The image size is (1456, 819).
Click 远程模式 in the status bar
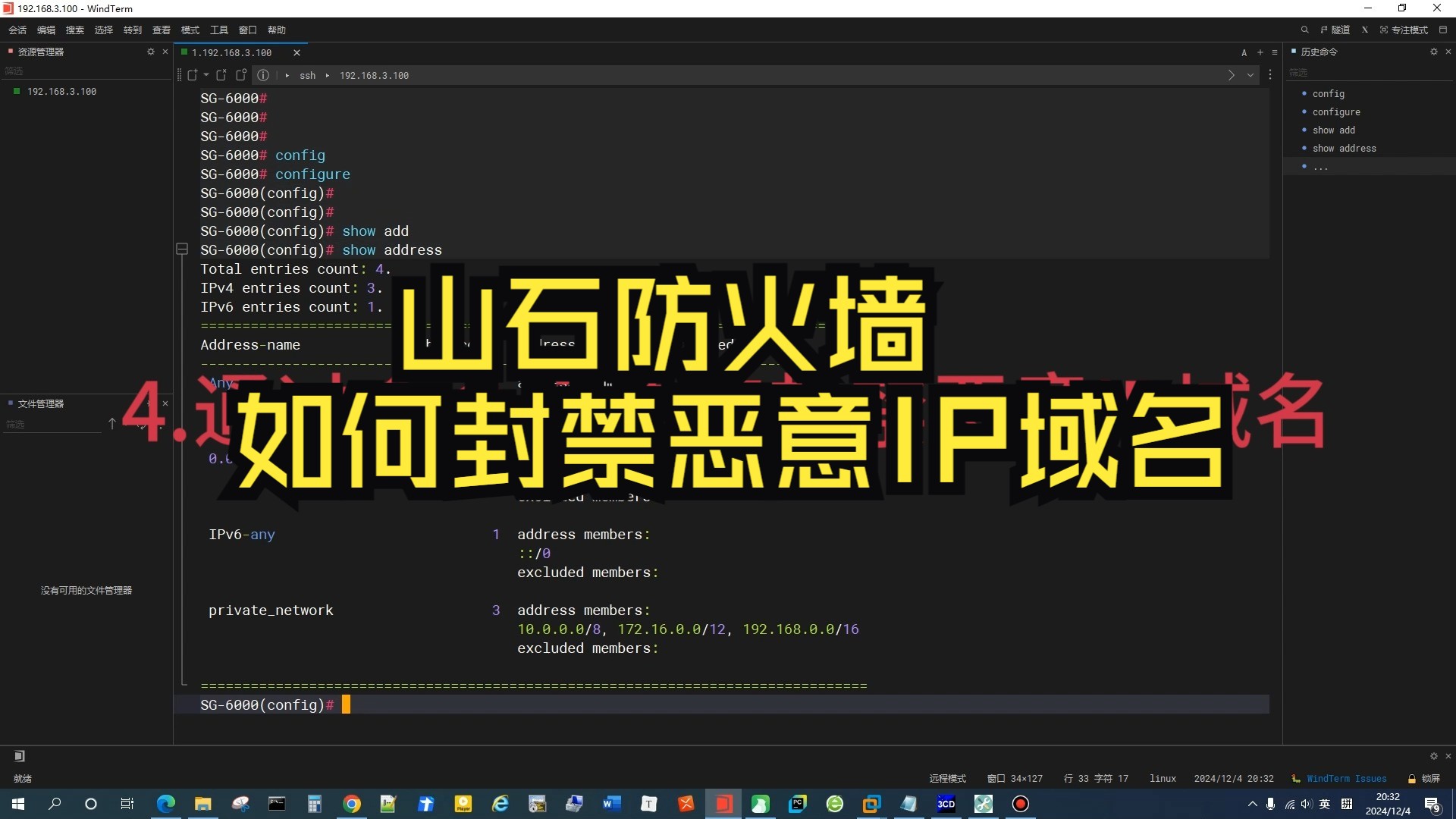point(947,779)
